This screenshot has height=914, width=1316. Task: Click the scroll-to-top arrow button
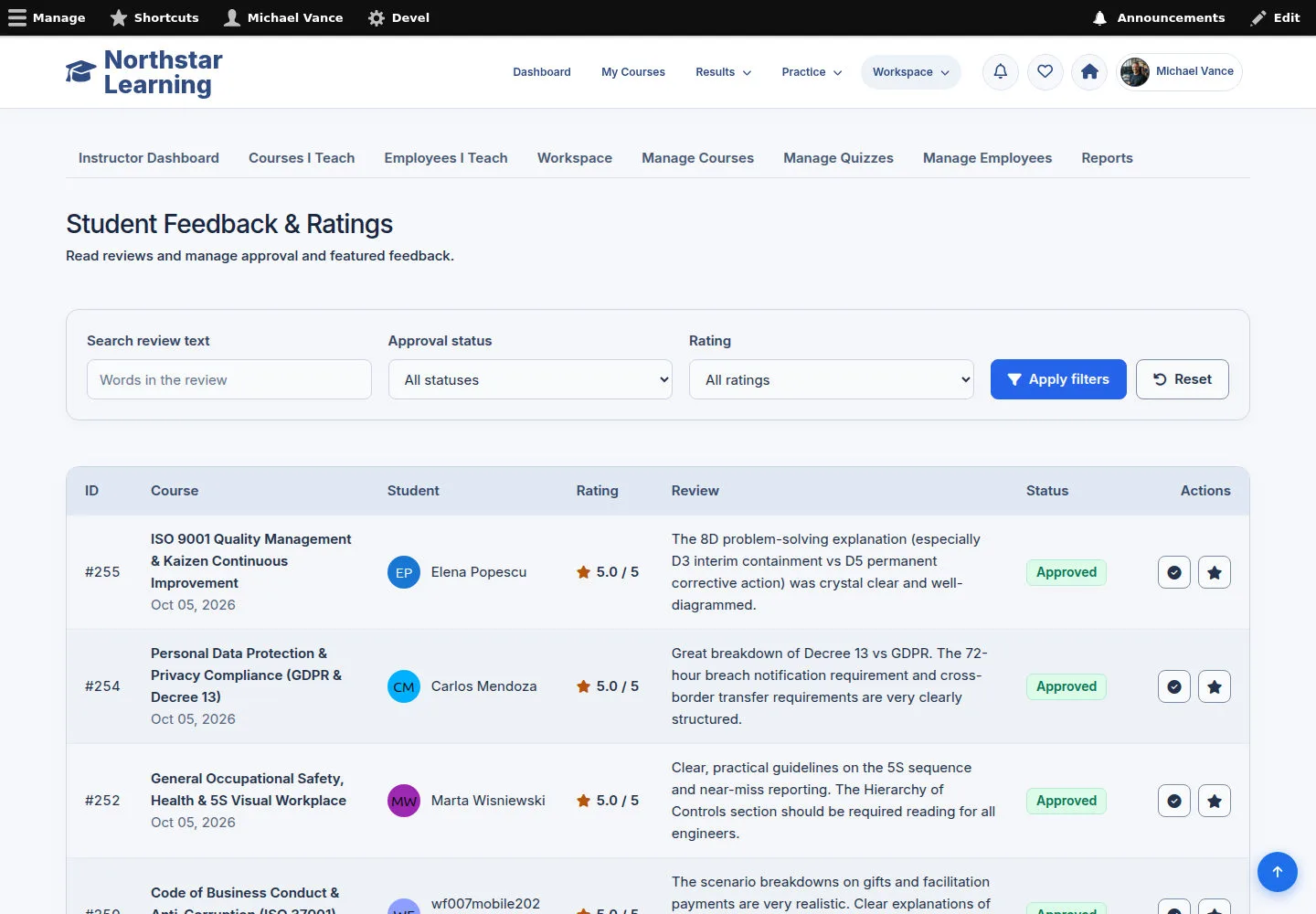[1278, 872]
